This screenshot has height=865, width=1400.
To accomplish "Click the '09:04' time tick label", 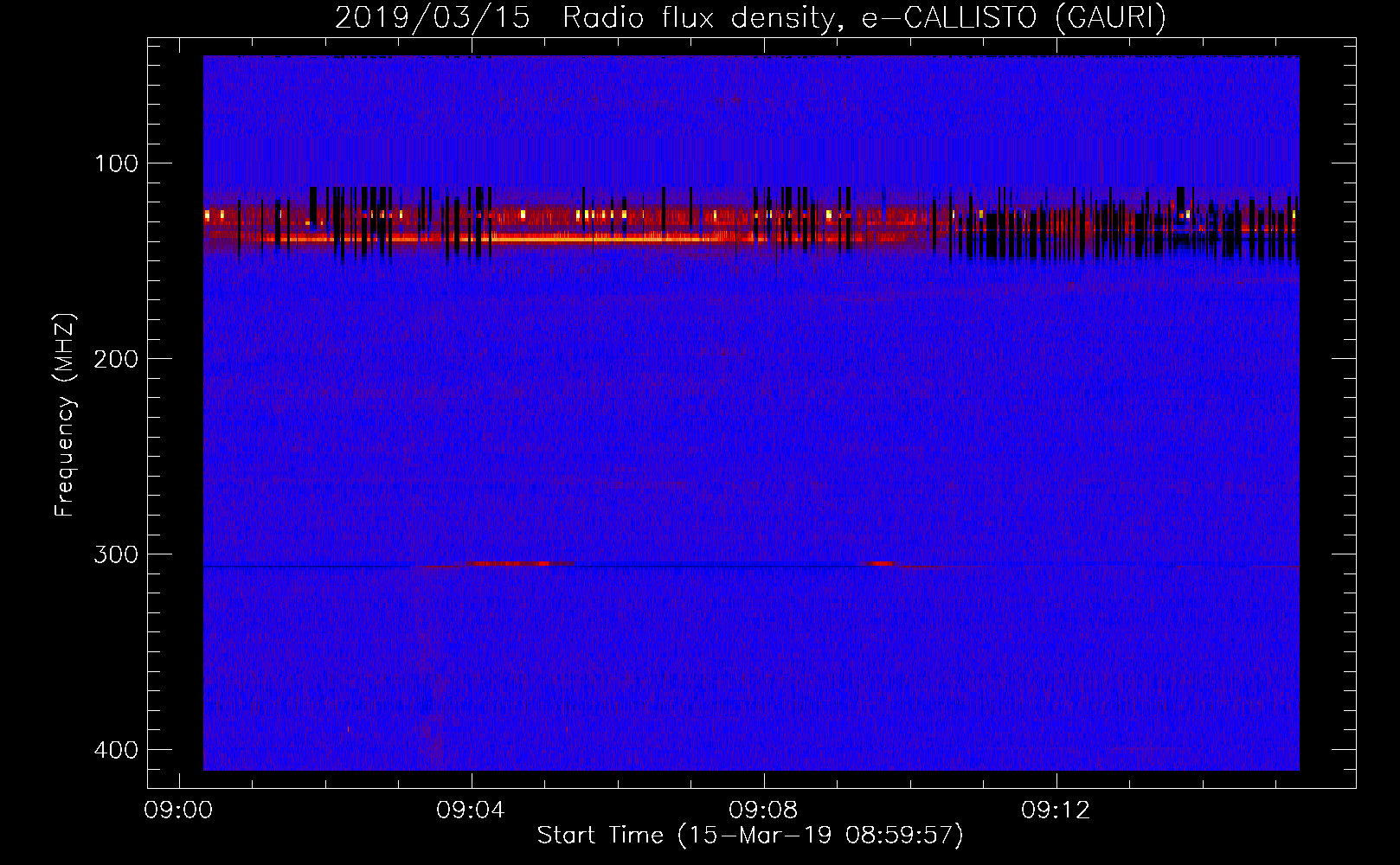I will click(x=471, y=811).
